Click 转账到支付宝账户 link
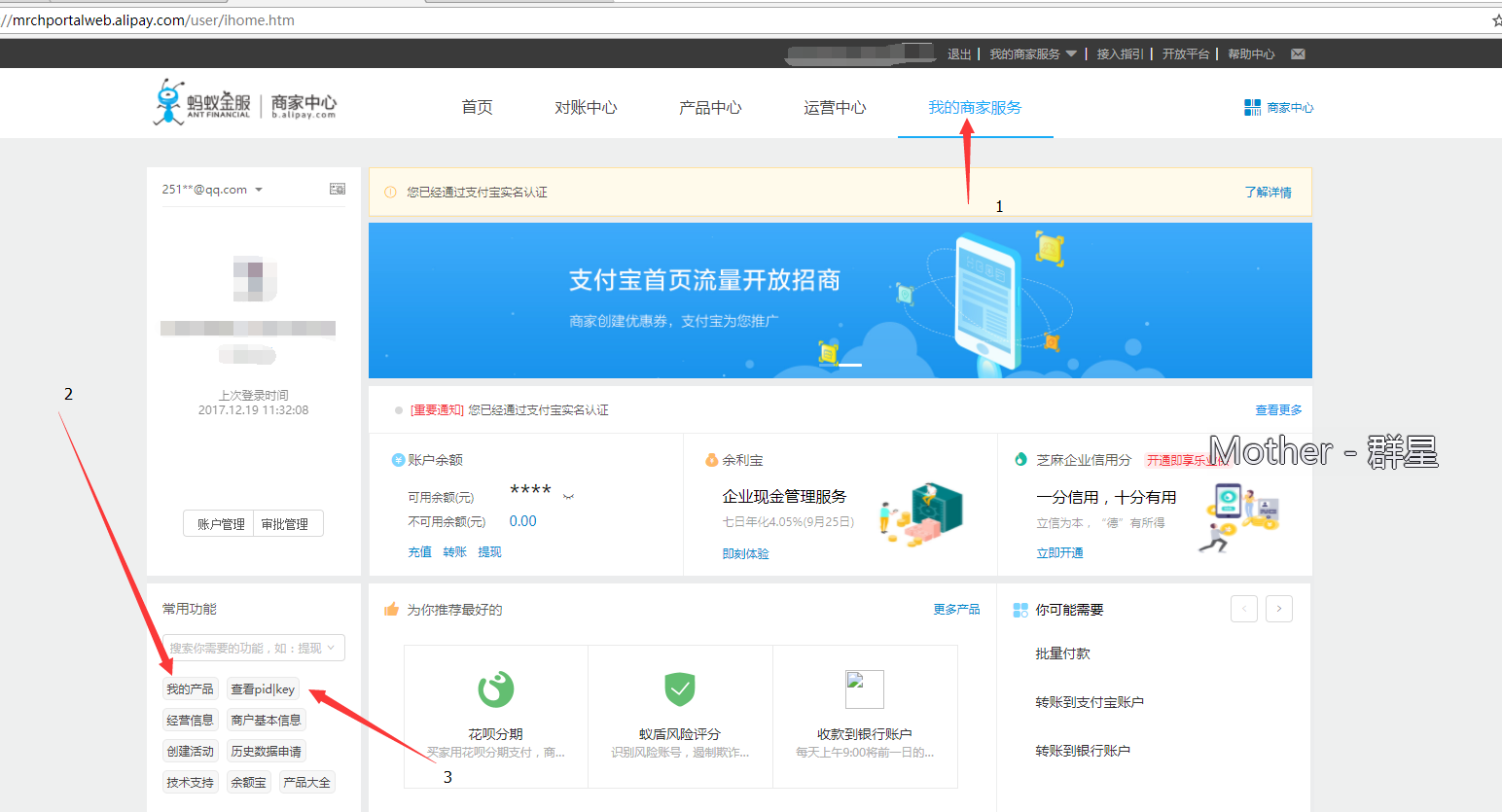The image size is (1502, 812). pos(1090,702)
